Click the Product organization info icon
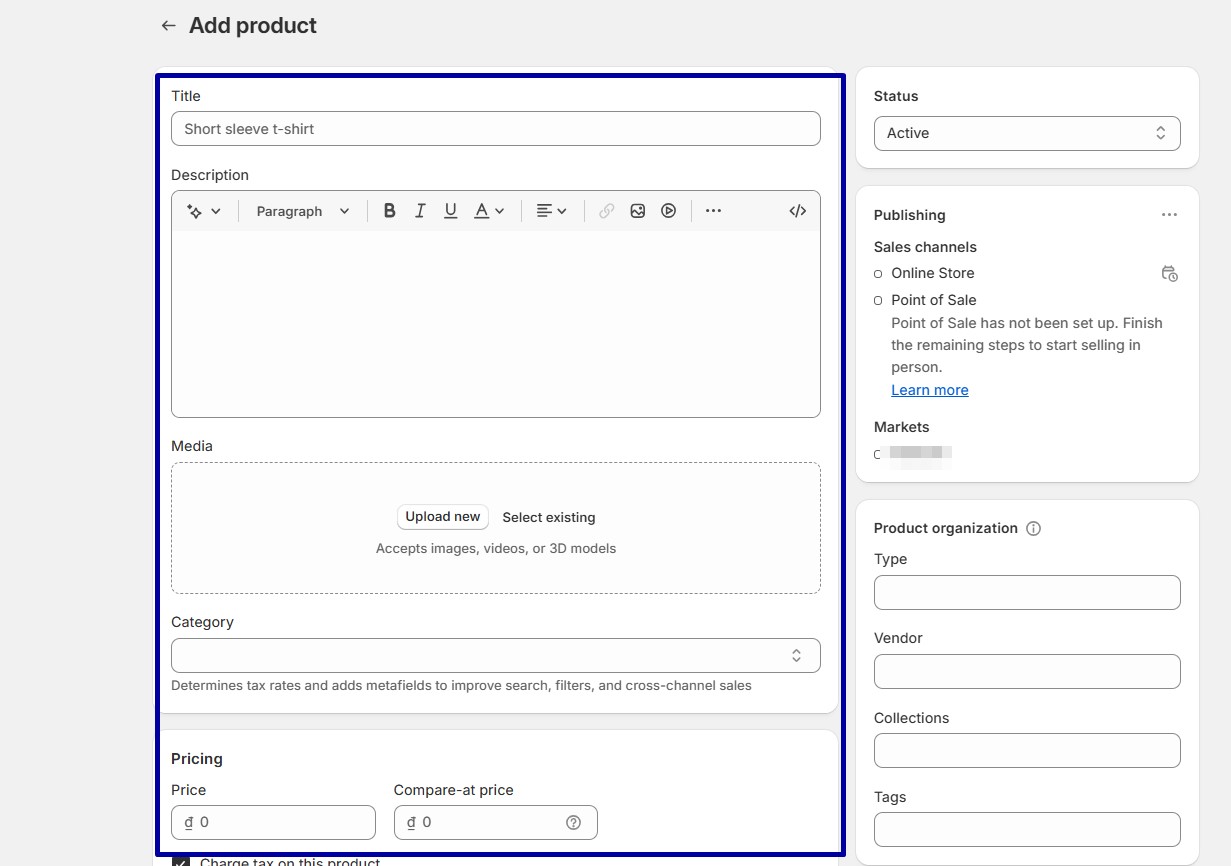1231x866 pixels. click(1034, 528)
